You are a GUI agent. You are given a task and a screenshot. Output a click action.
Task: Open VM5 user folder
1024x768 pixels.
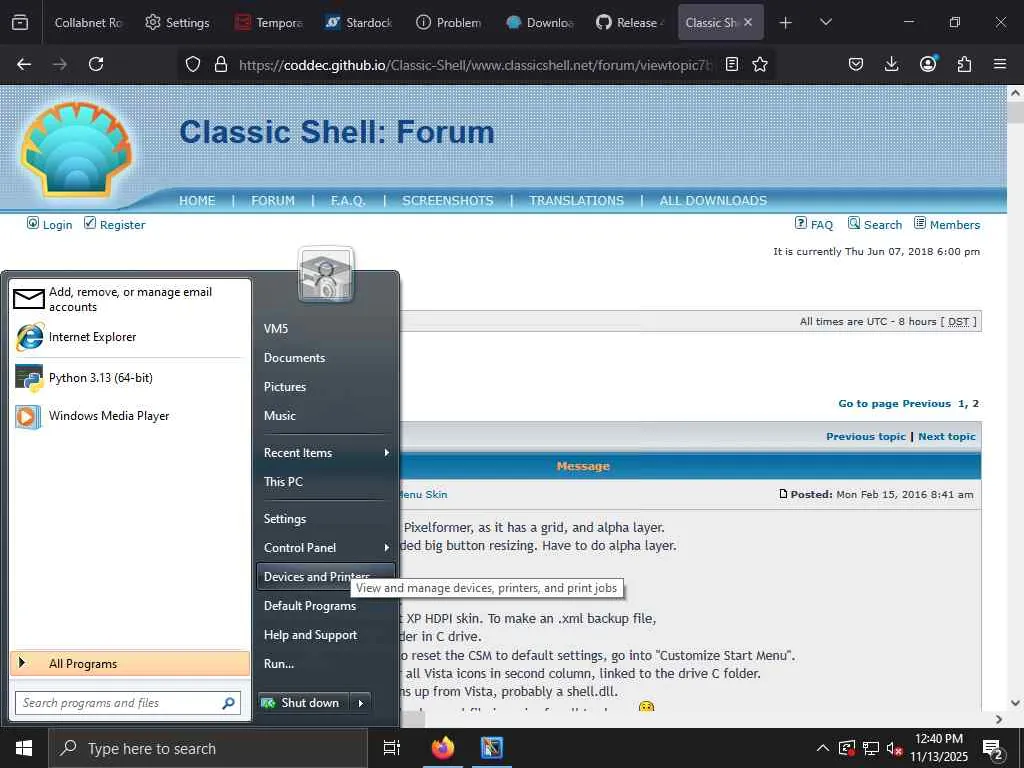pos(326,328)
